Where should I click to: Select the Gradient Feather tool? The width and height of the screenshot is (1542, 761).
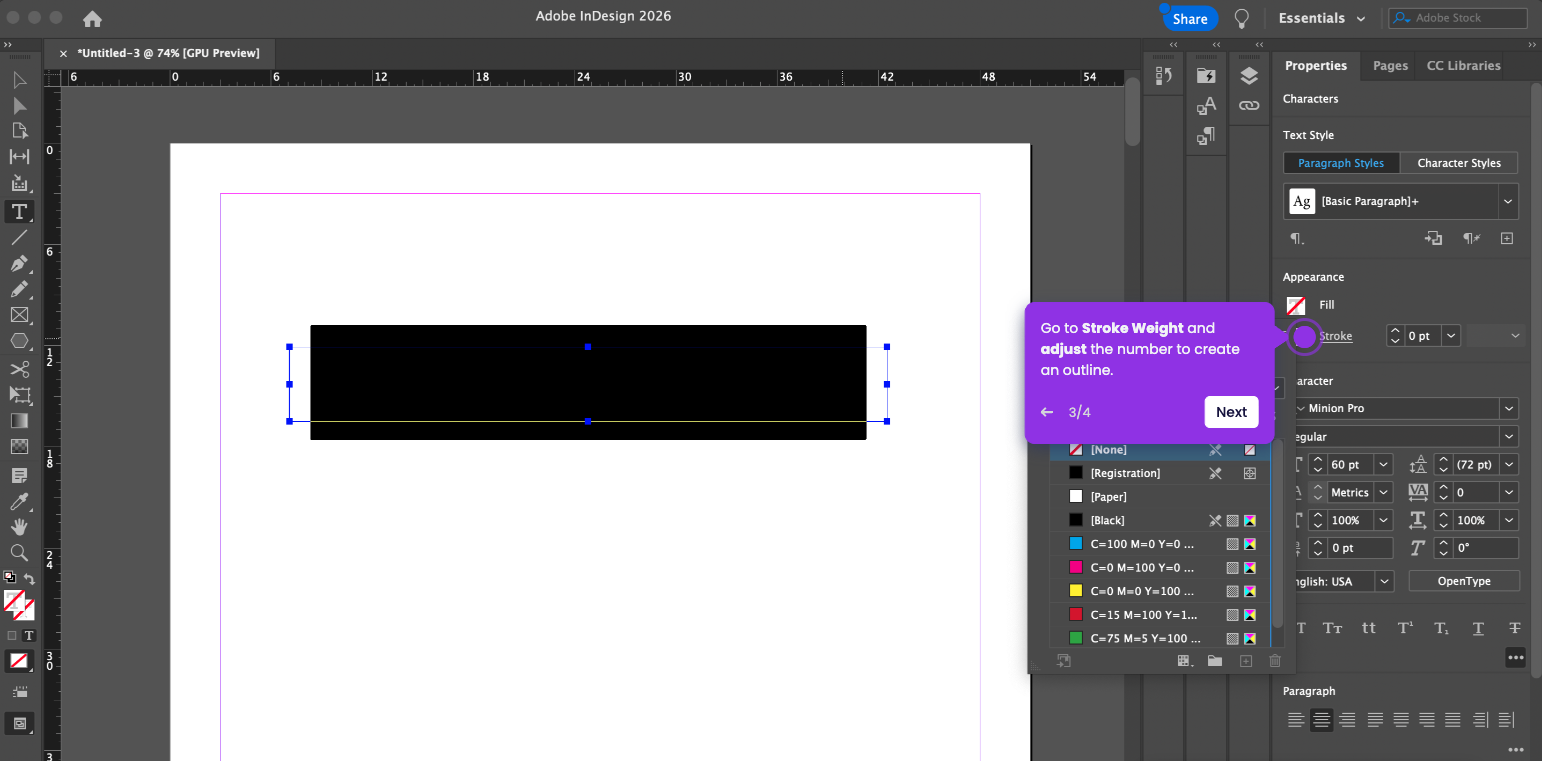[x=19, y=447]
